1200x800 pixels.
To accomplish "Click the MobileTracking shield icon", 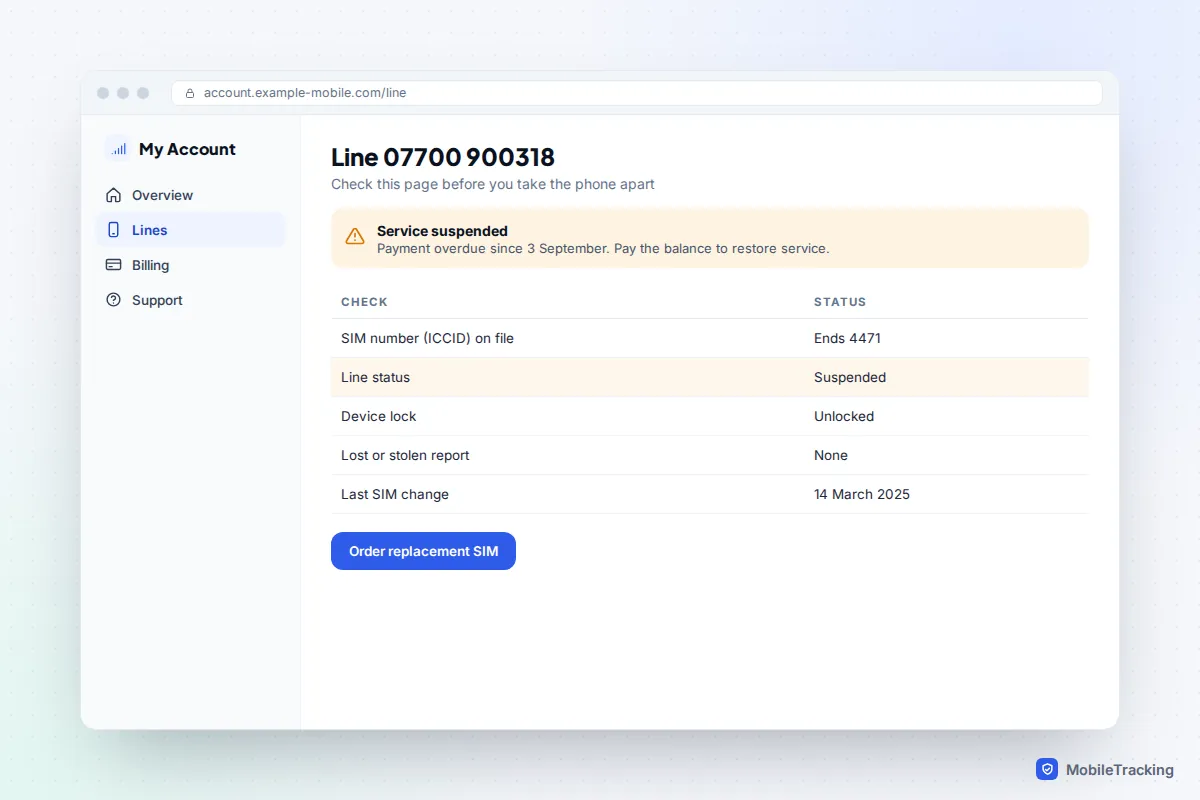I will [1047, 769].
